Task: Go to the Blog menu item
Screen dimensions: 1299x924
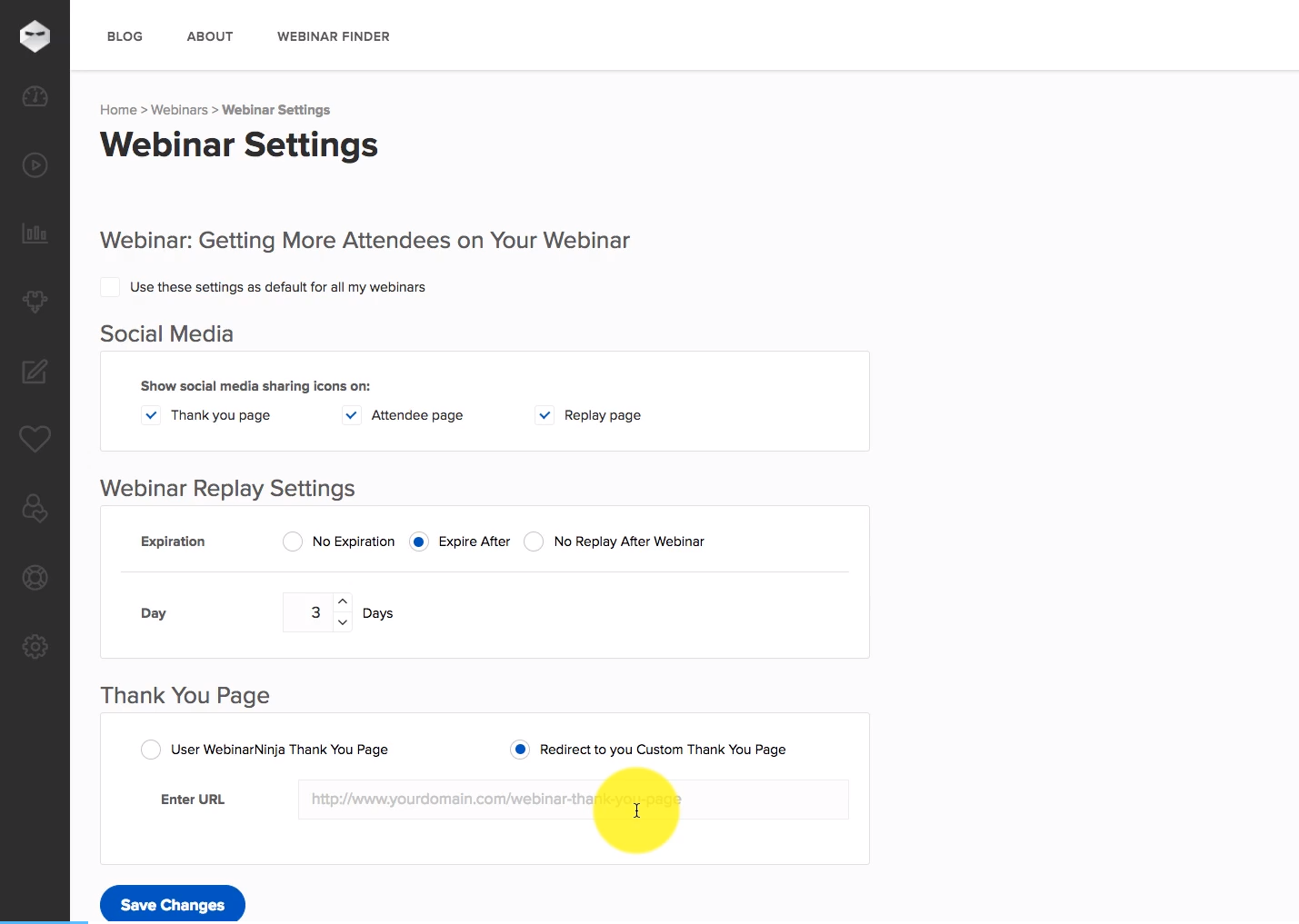Action: [x=125, y=36]
